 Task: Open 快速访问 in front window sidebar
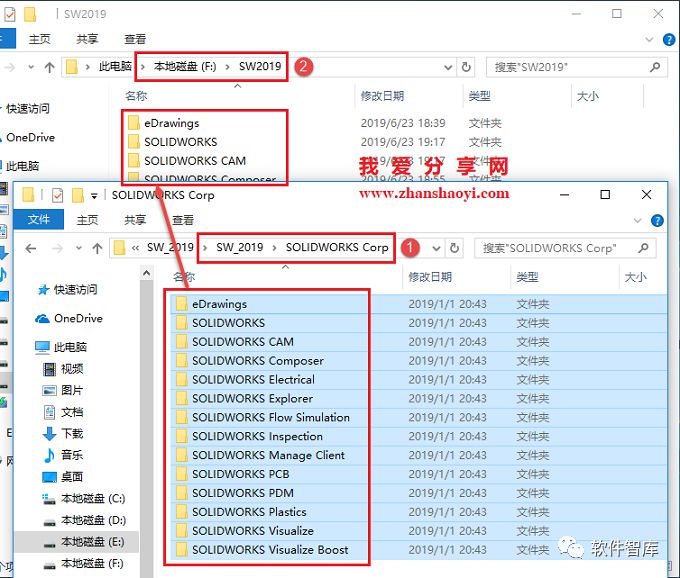point(75,290)
